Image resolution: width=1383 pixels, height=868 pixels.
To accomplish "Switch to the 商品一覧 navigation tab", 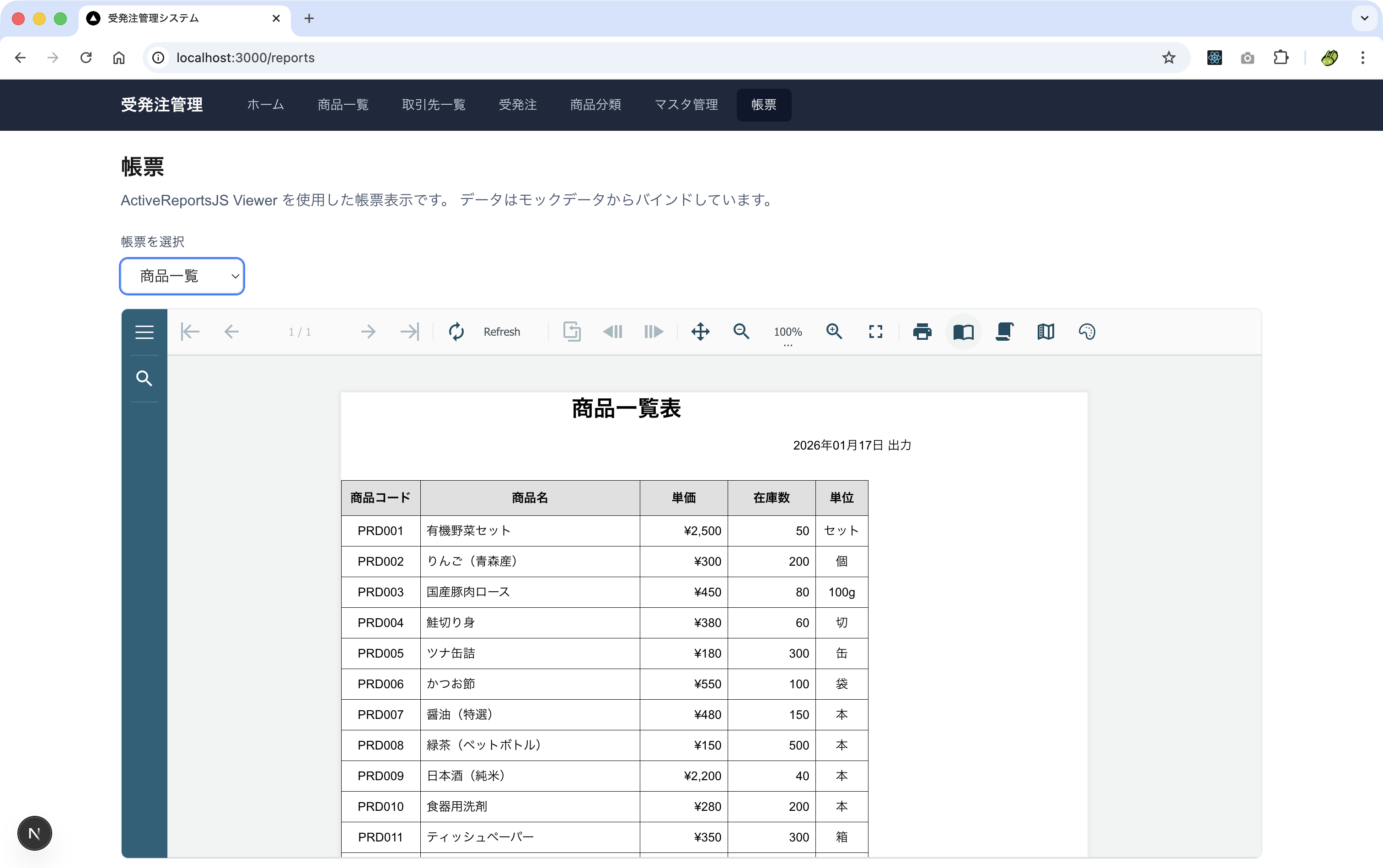I will pyautogui.click(x=343, y=105).
